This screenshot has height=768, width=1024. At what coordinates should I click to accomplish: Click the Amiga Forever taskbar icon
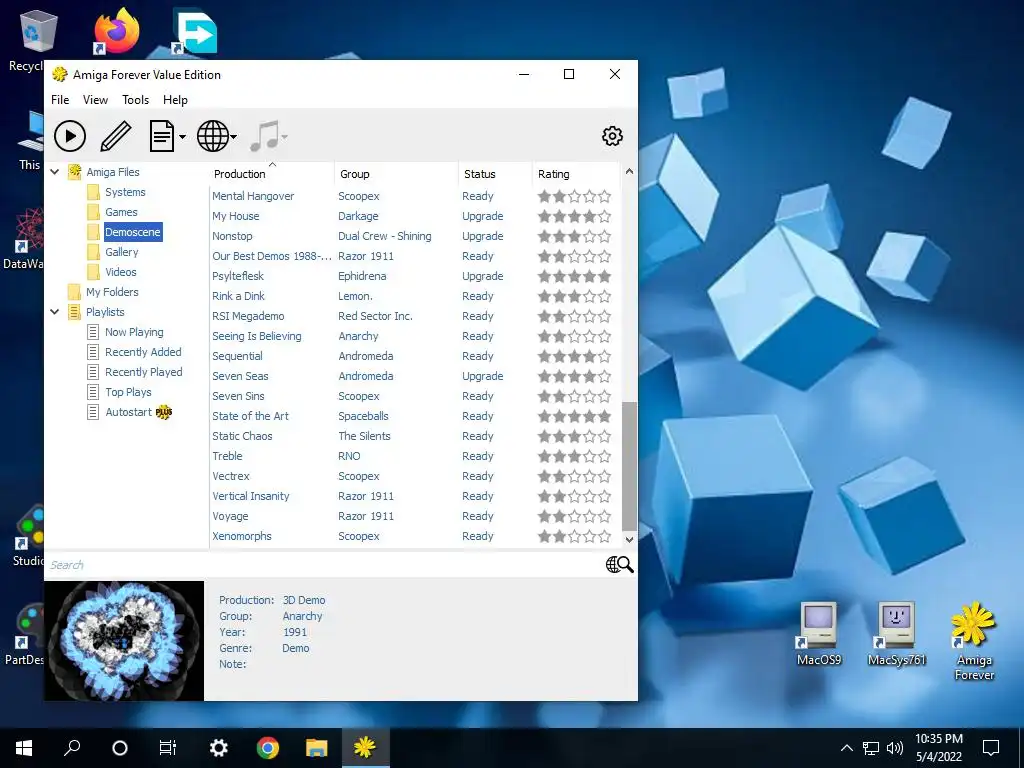(365, 748)
